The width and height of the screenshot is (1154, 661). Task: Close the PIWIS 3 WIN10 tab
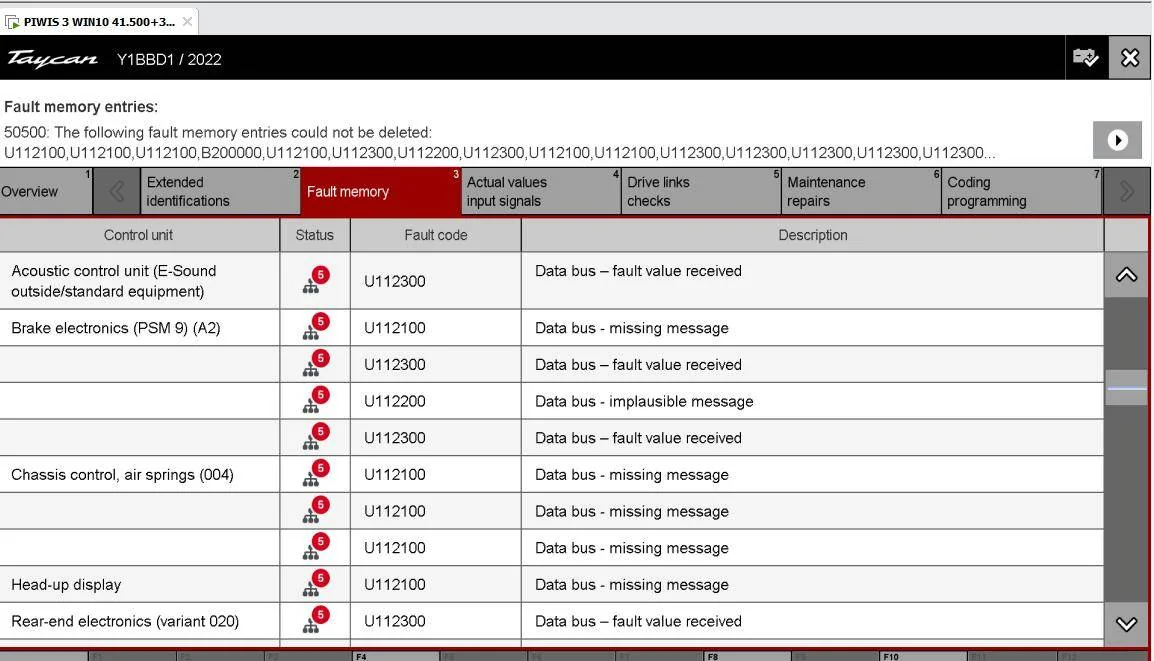coord(188,21)
